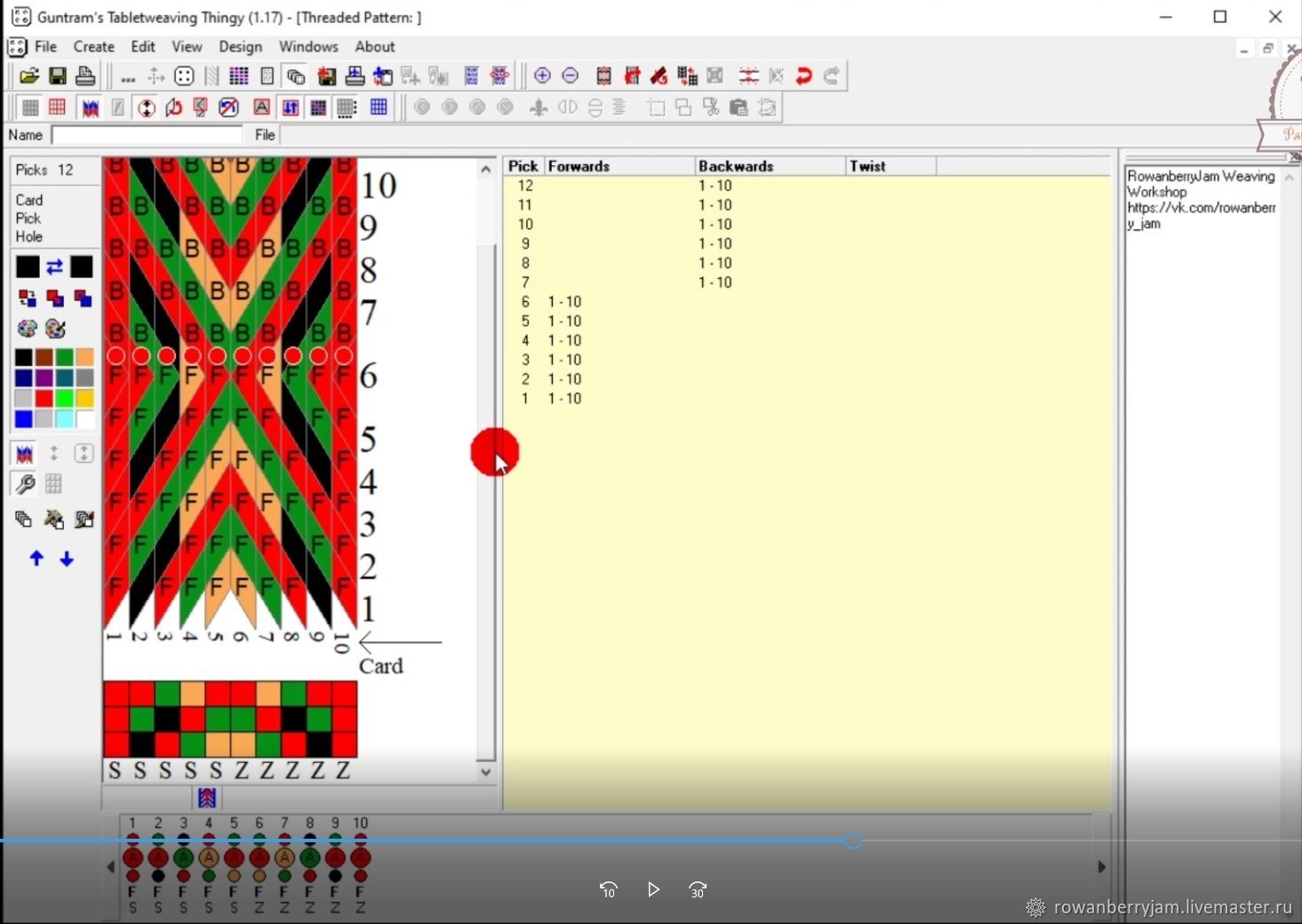This screenshot has height=924, width=1302.
Task: Click the video play button
Action: 653,889
